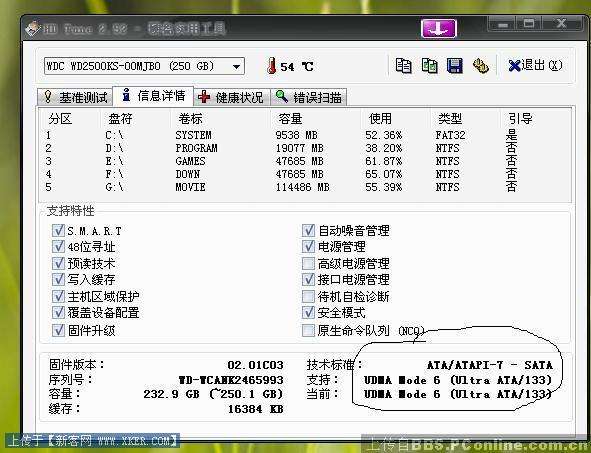
Task: Click the copy to clipboard icon
Action: tap(403, 66)
